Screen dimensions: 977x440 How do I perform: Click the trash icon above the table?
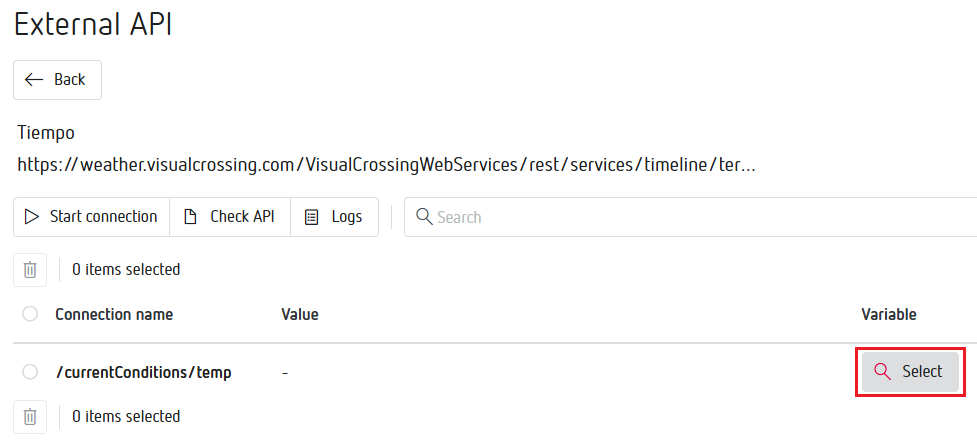point(30,269)
